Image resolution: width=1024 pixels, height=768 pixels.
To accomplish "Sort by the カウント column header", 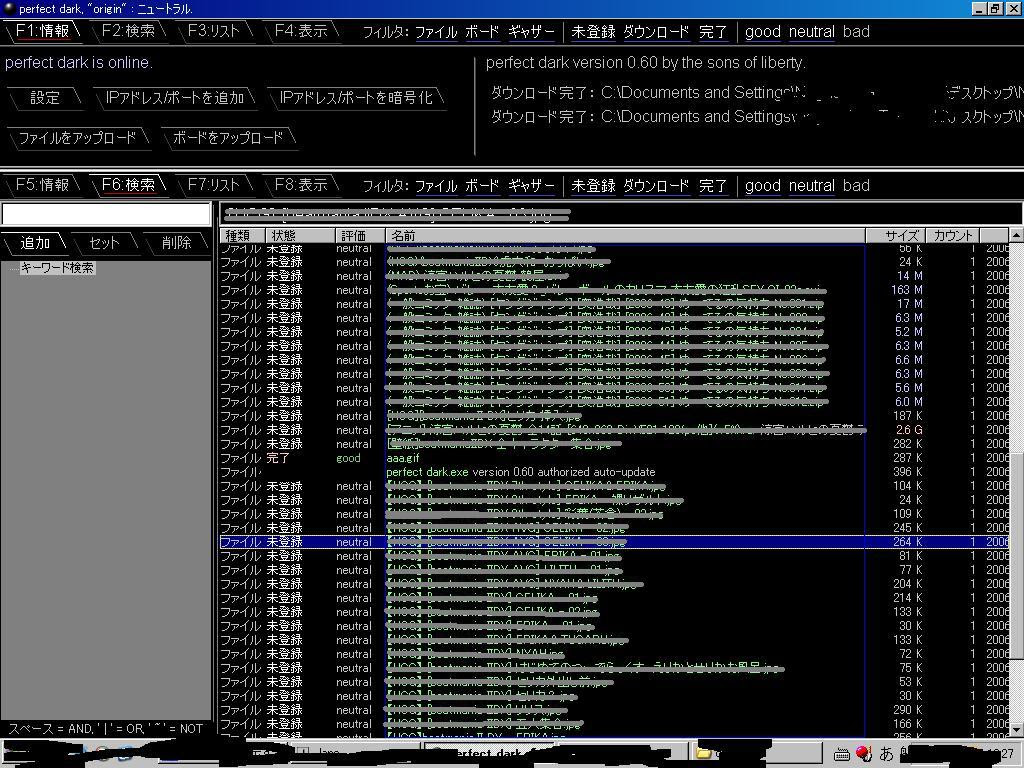I will pyautogui.click(x=953, y=236).
